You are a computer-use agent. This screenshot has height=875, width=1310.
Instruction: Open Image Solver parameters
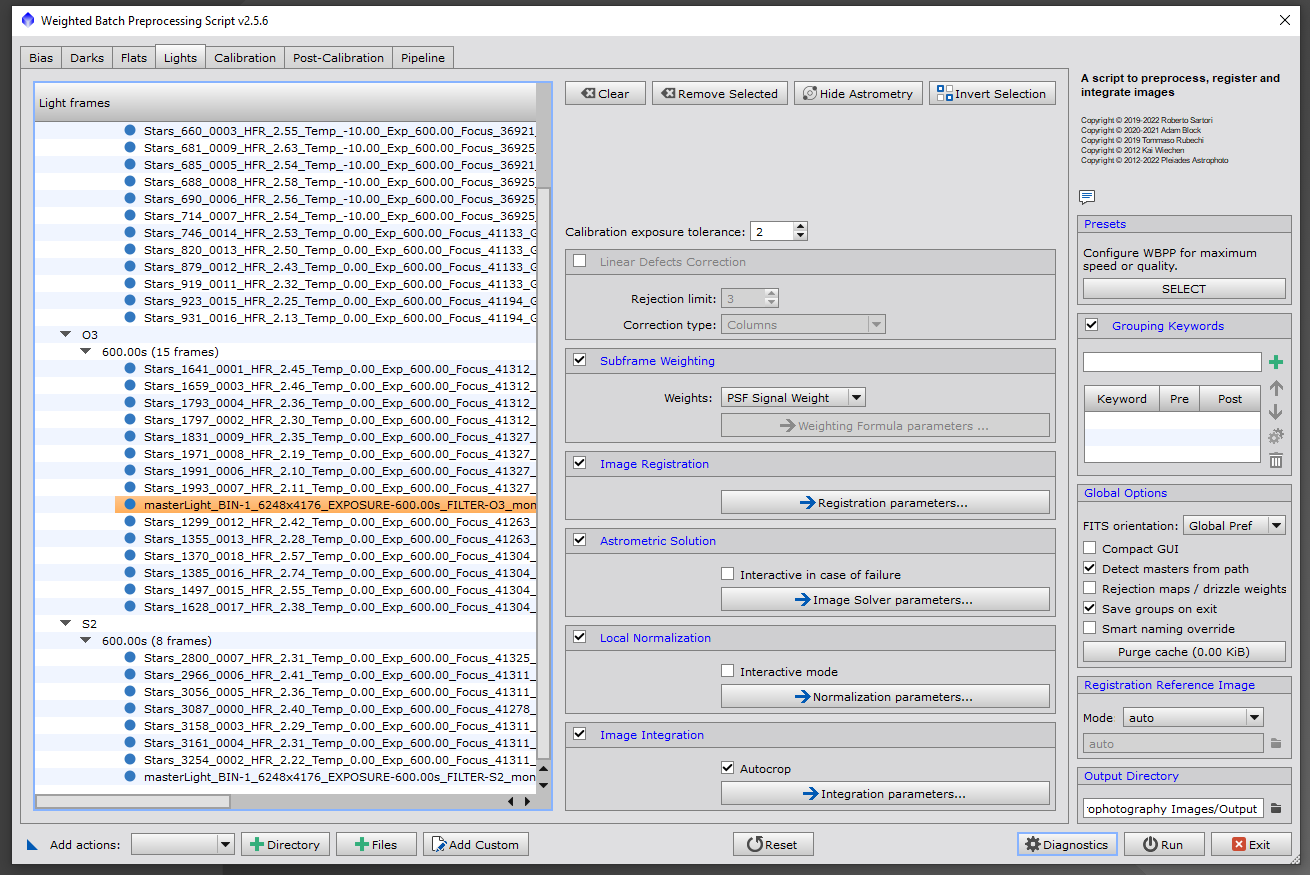coord(885,600)
